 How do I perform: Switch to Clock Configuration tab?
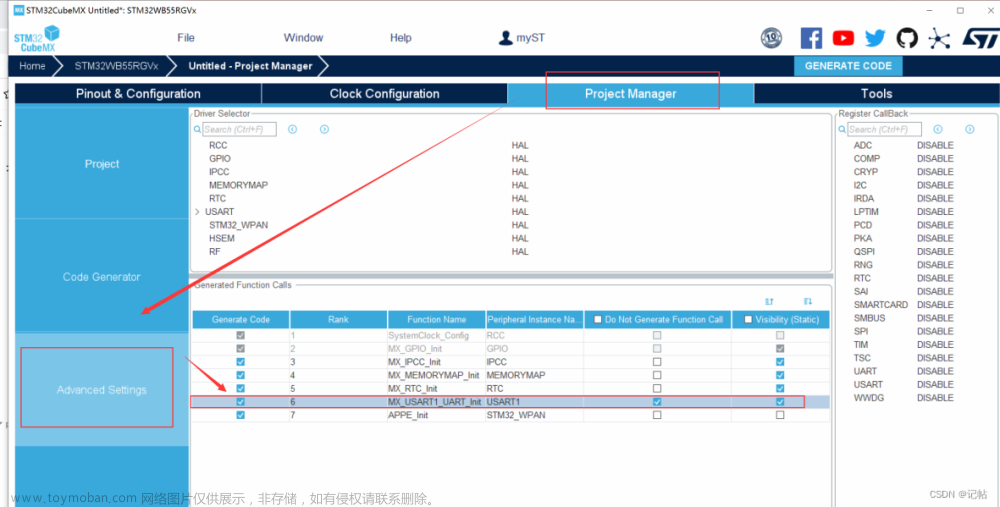[x=385, y=94]
